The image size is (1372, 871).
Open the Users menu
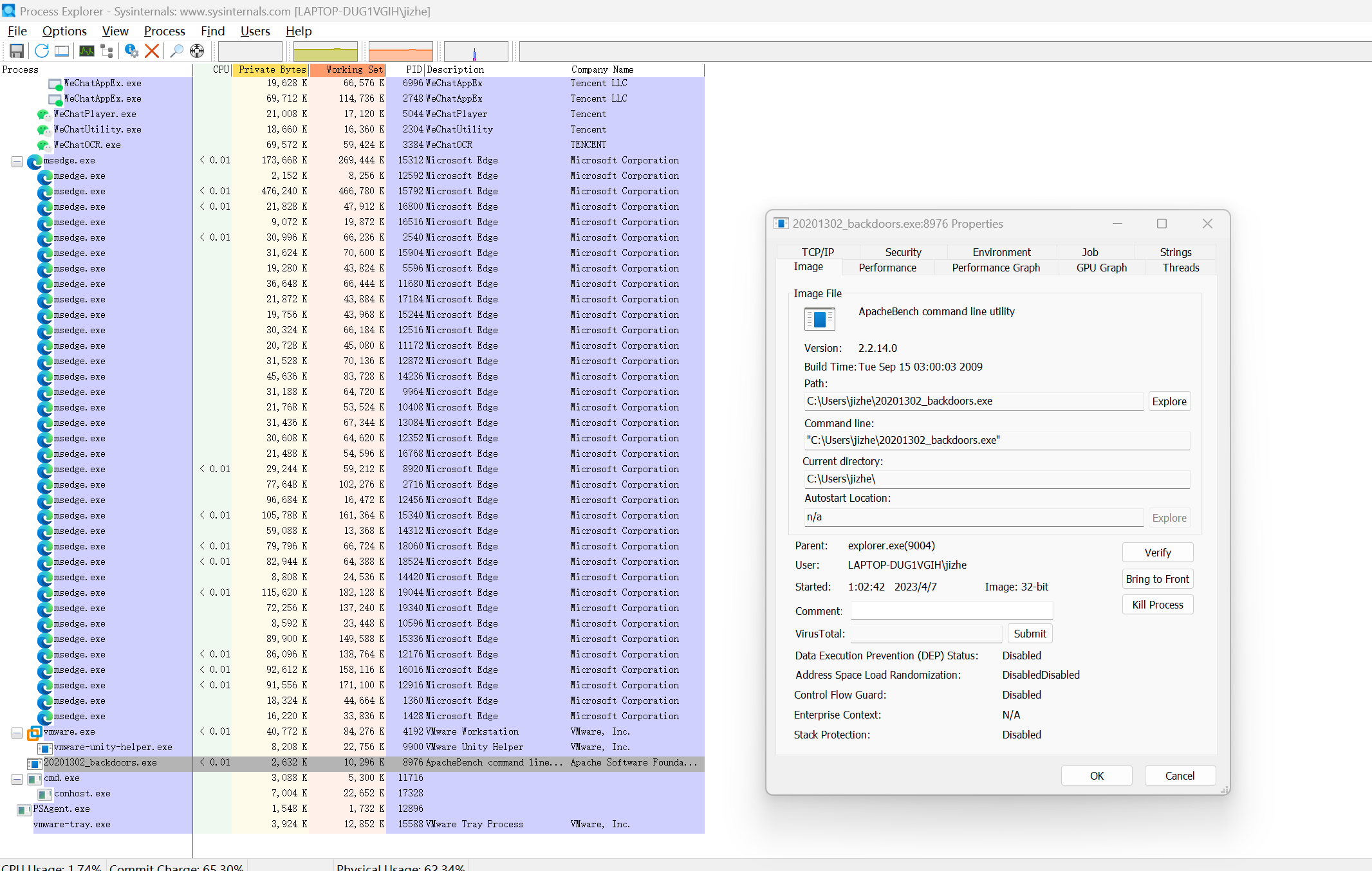255,31
